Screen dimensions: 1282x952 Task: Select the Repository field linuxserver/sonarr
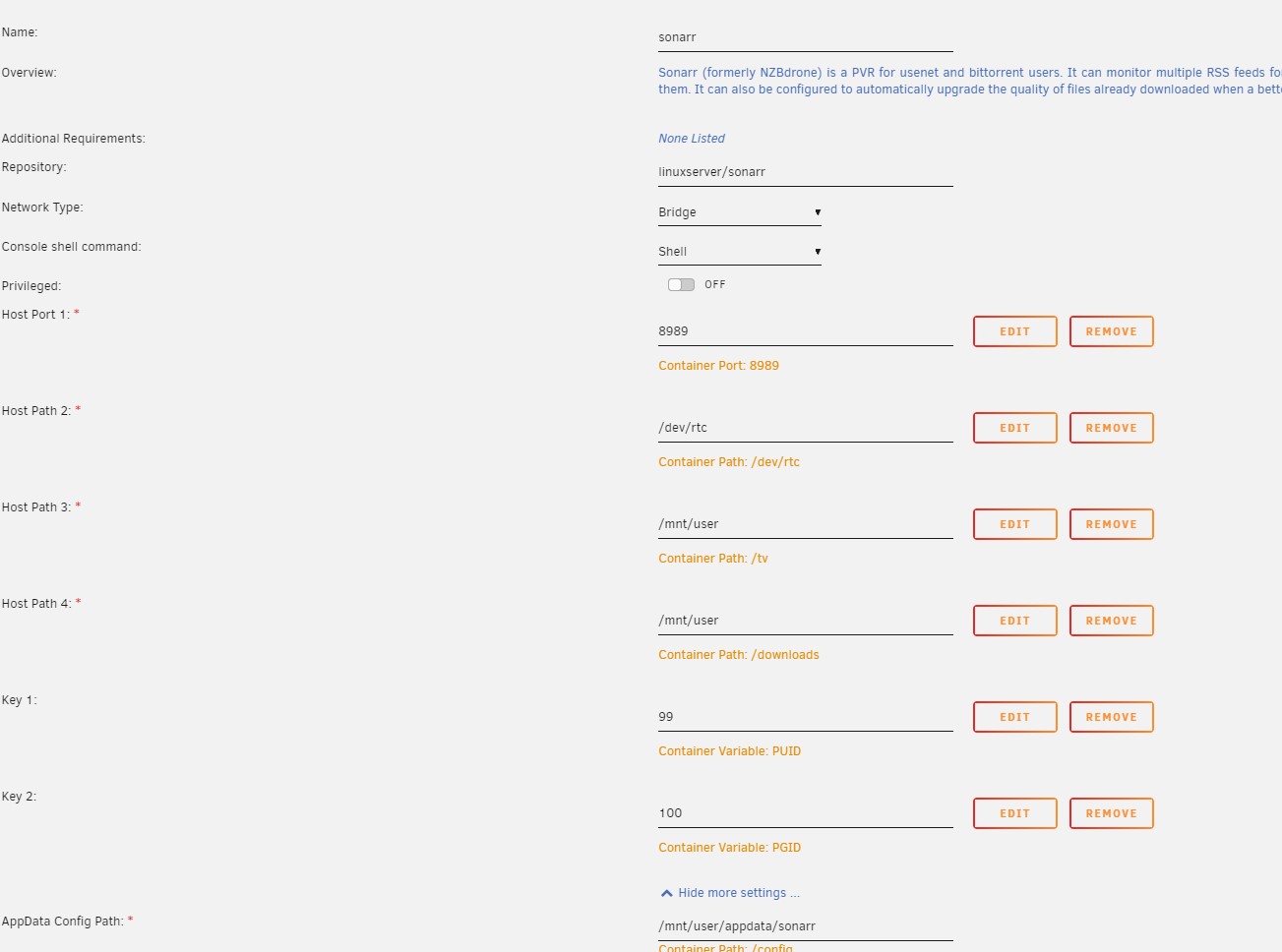click(805, 171)
